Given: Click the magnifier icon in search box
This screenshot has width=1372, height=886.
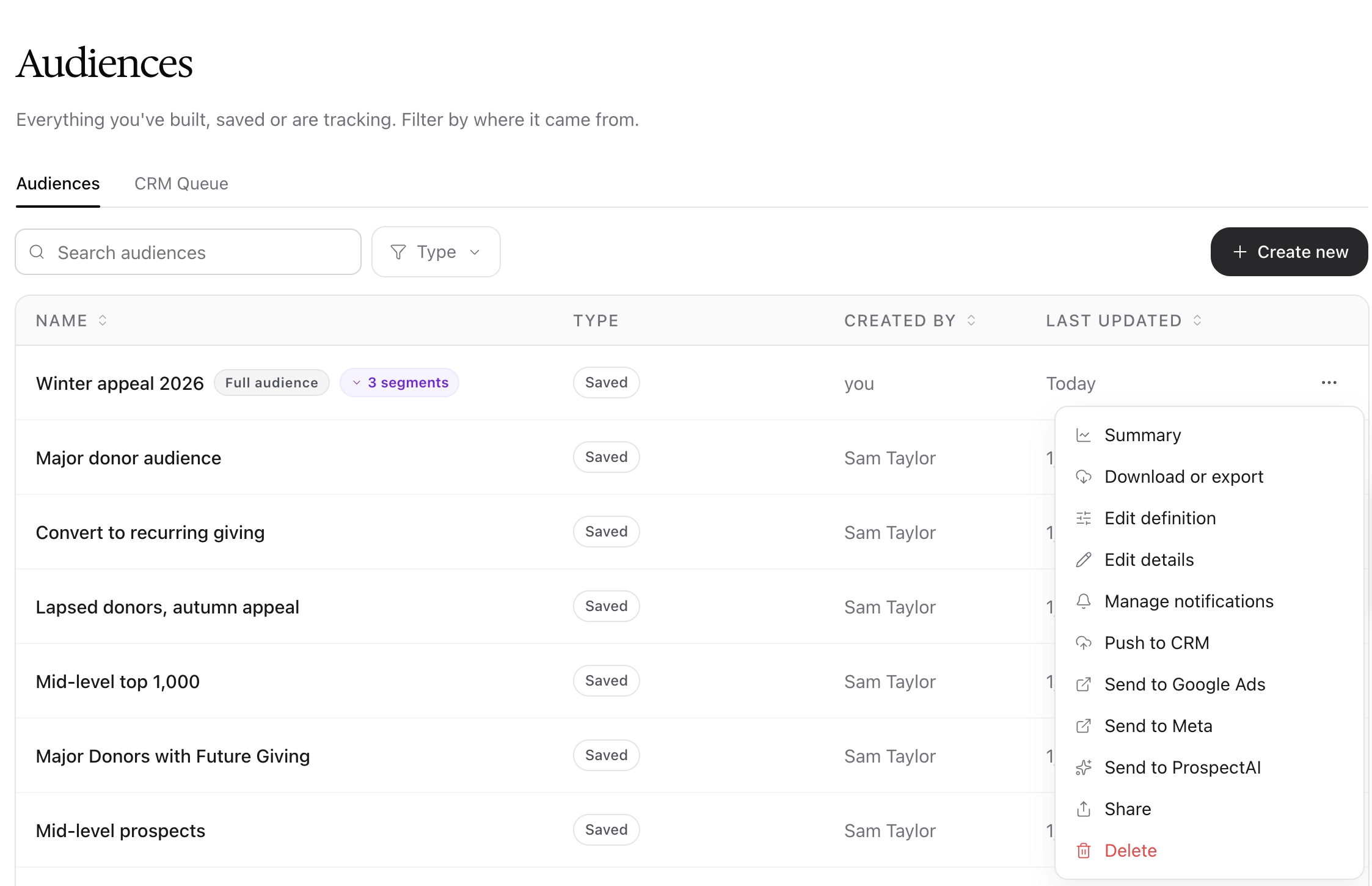Looking at the screenshot, I should pyautogui.click(x=37, y=252).
